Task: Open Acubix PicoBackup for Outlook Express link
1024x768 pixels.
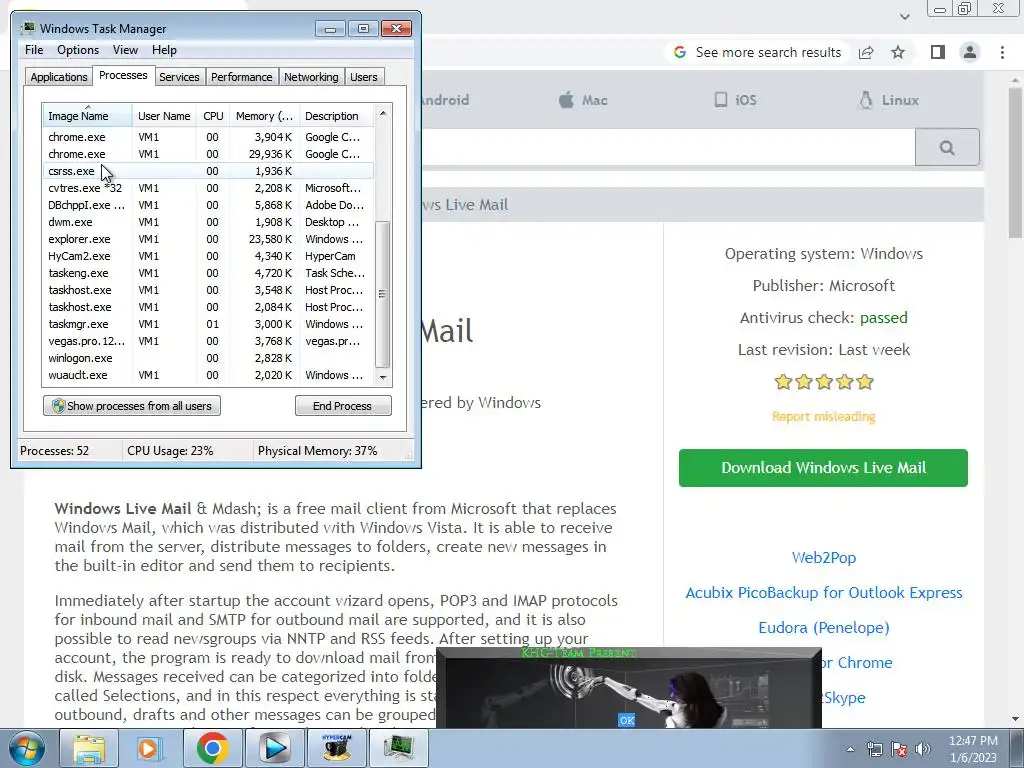Action: [x=824, y=593]
